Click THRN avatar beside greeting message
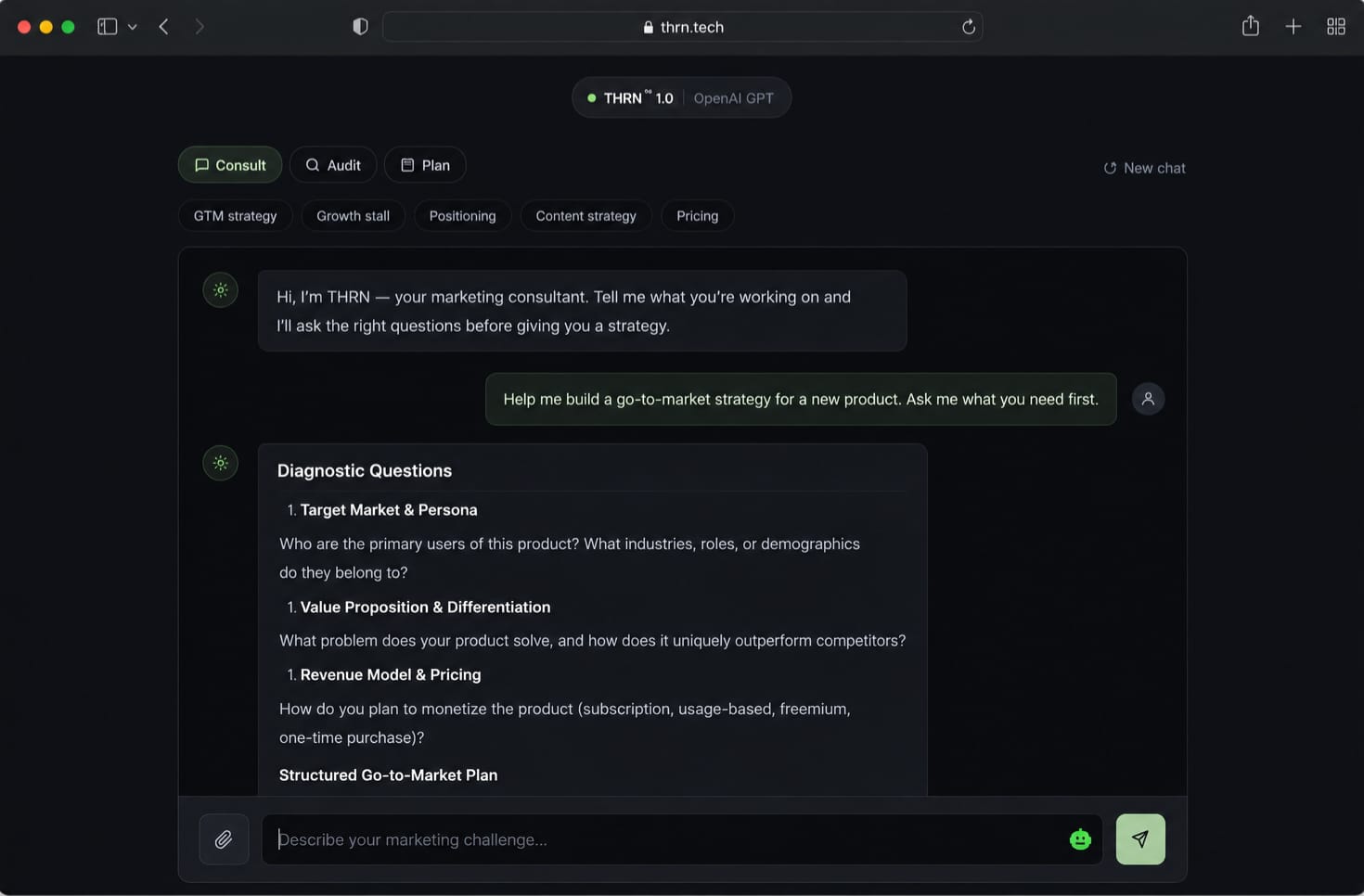The width and height of the screenshot is (1364, 896). point(221,290)
